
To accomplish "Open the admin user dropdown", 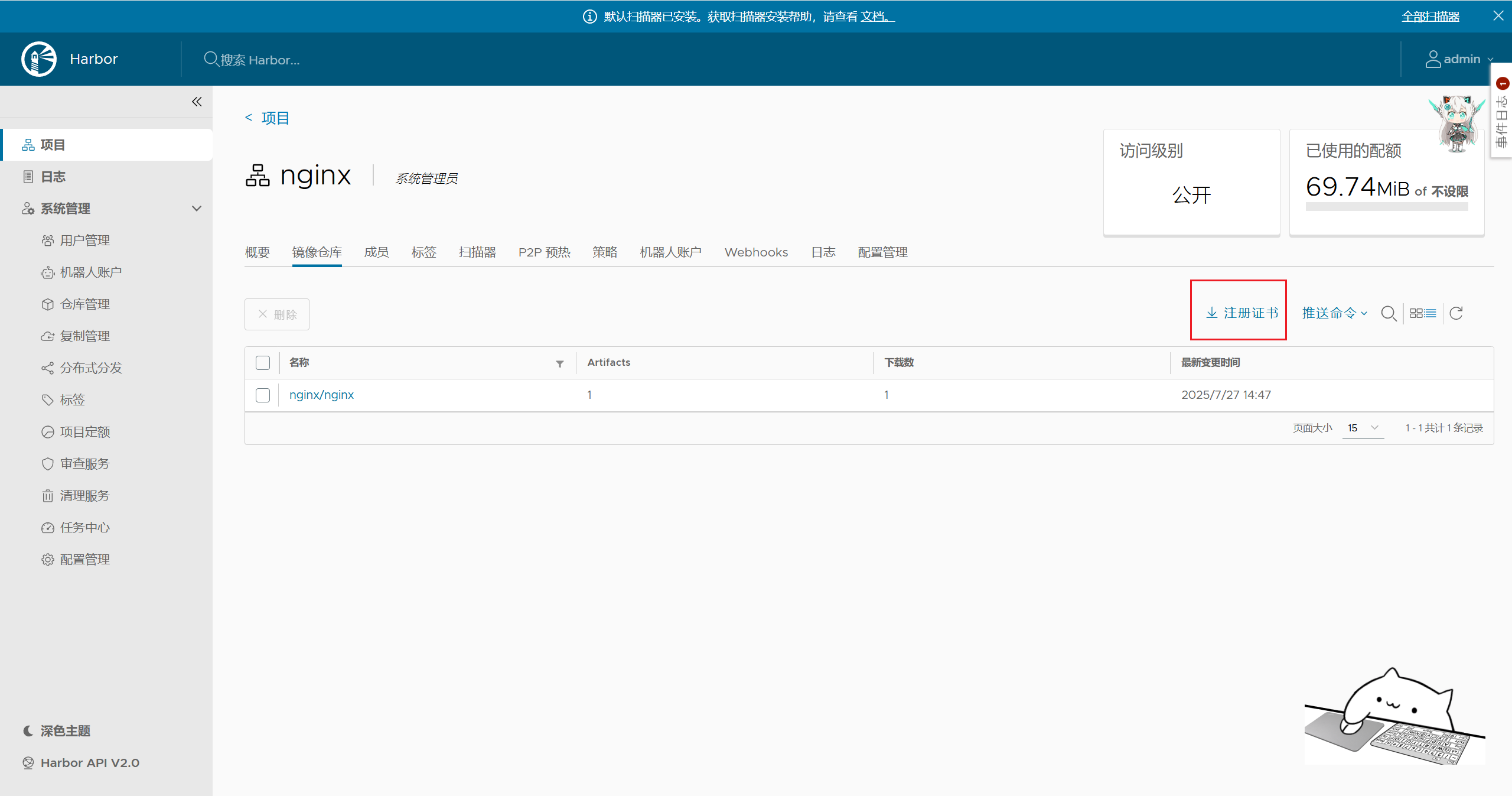I will click(x=1459, y=59).
